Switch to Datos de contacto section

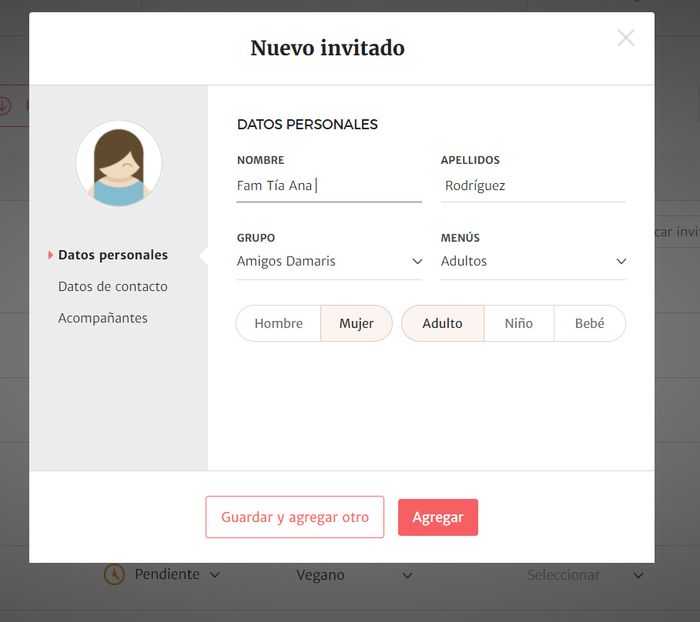113,286
